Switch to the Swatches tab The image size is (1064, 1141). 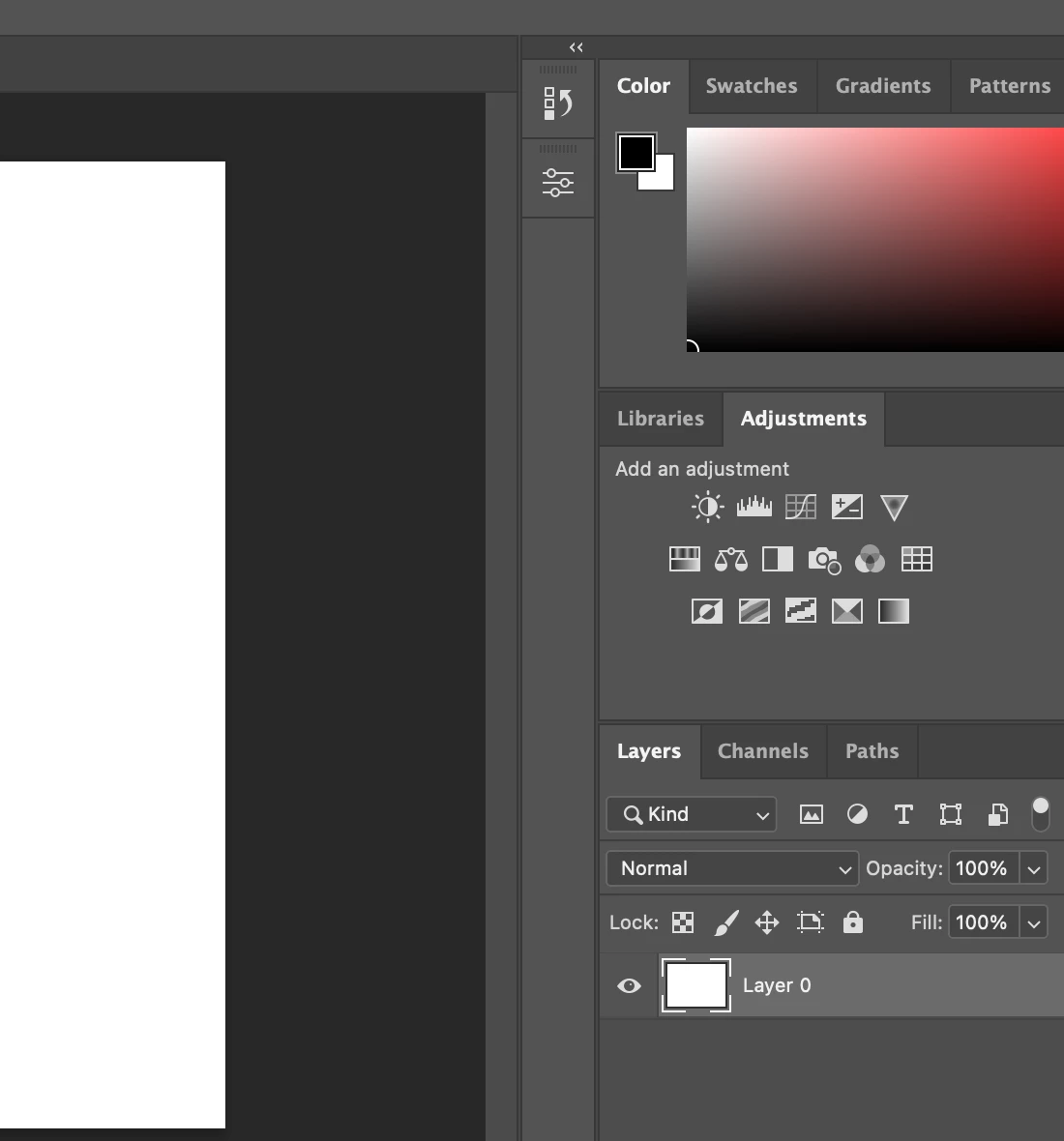tap(752, 86)
